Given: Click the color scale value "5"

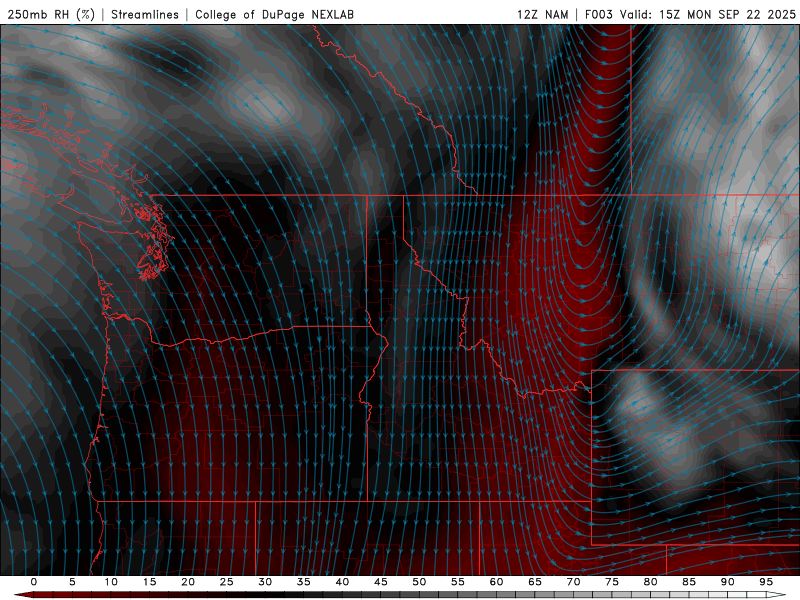Looking at the screenshot, I should (72, 582).
